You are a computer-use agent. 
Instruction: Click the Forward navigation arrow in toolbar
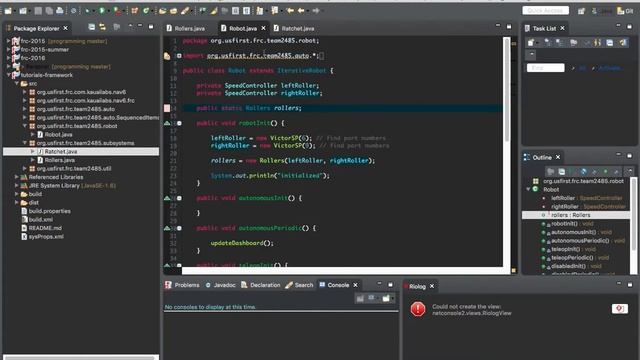coord(316,11)
